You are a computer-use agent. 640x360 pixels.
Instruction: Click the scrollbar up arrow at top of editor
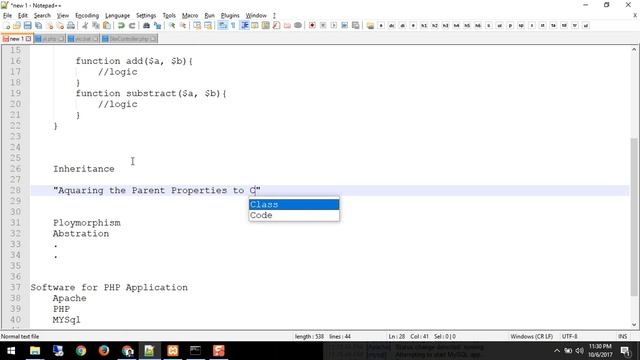(633, 49)
